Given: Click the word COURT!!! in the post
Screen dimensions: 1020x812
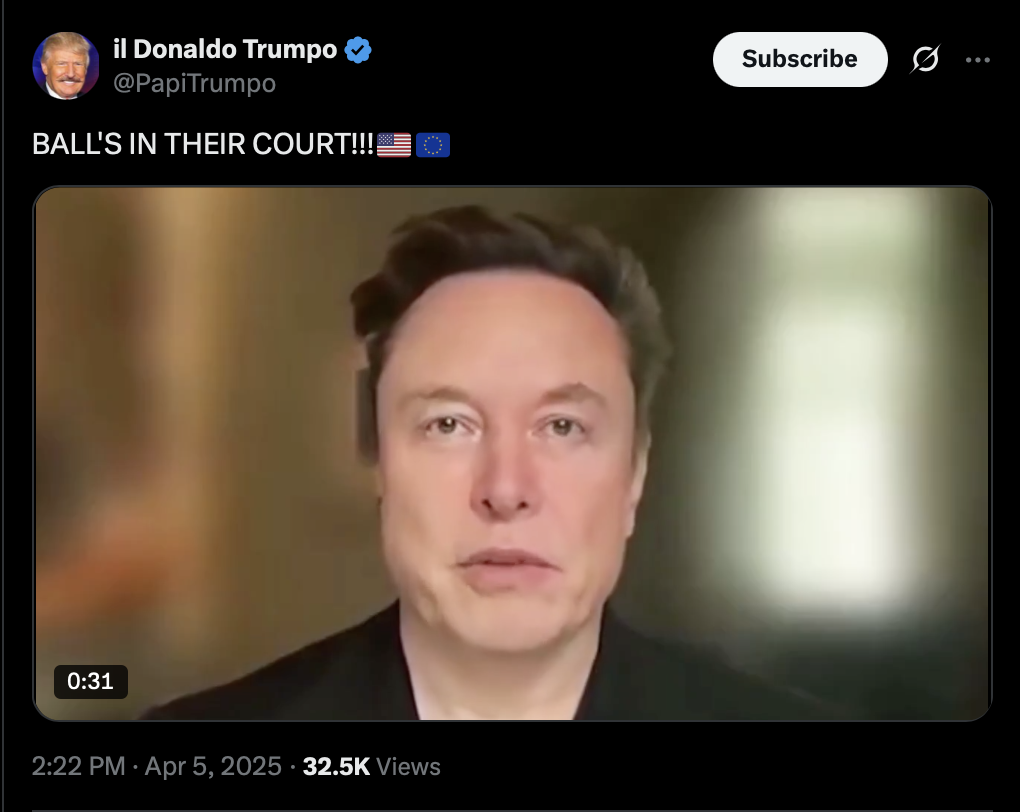Looking at the screenshot, I should [x=313, y=144].
